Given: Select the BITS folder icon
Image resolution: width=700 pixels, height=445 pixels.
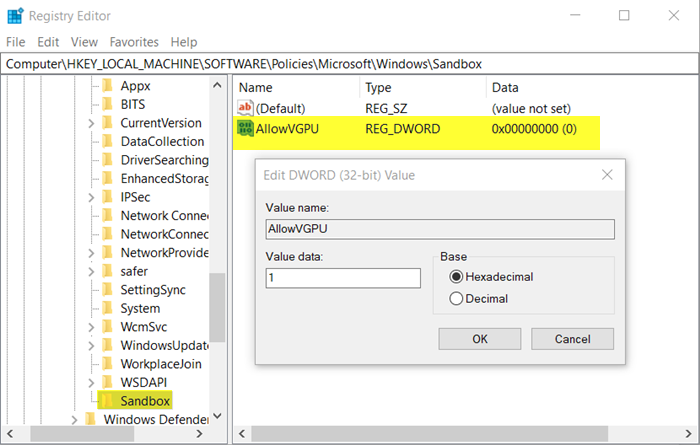Looking at the screenshot, I should 107,104.
